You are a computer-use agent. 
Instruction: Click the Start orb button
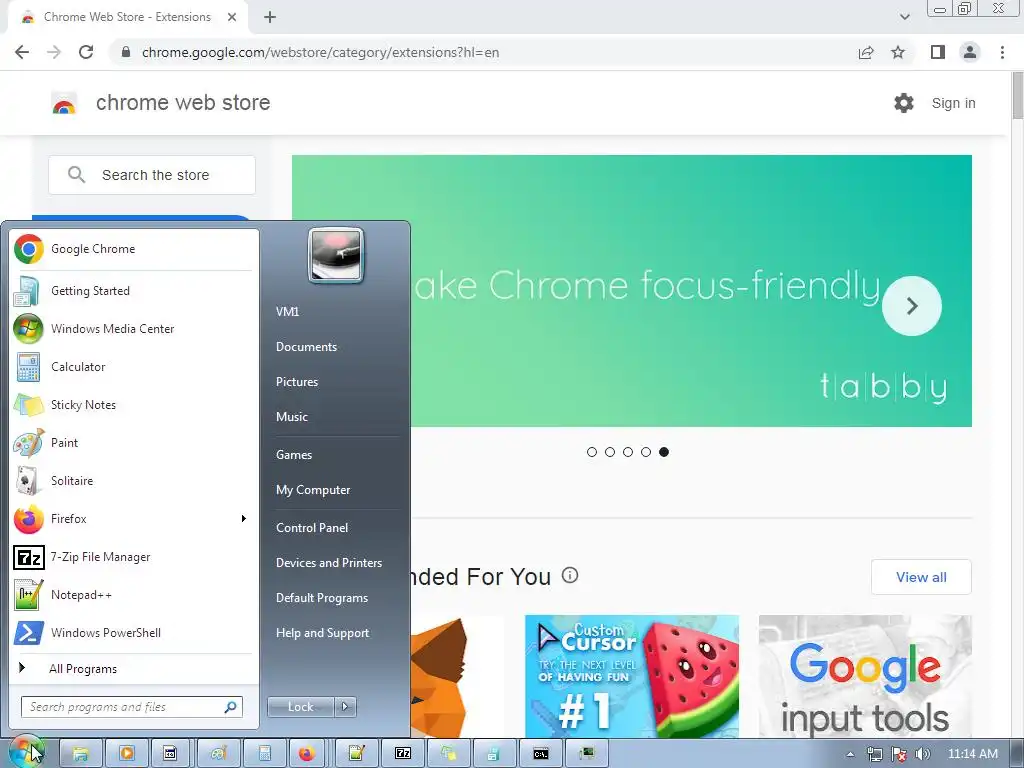(x=27, y=753)
